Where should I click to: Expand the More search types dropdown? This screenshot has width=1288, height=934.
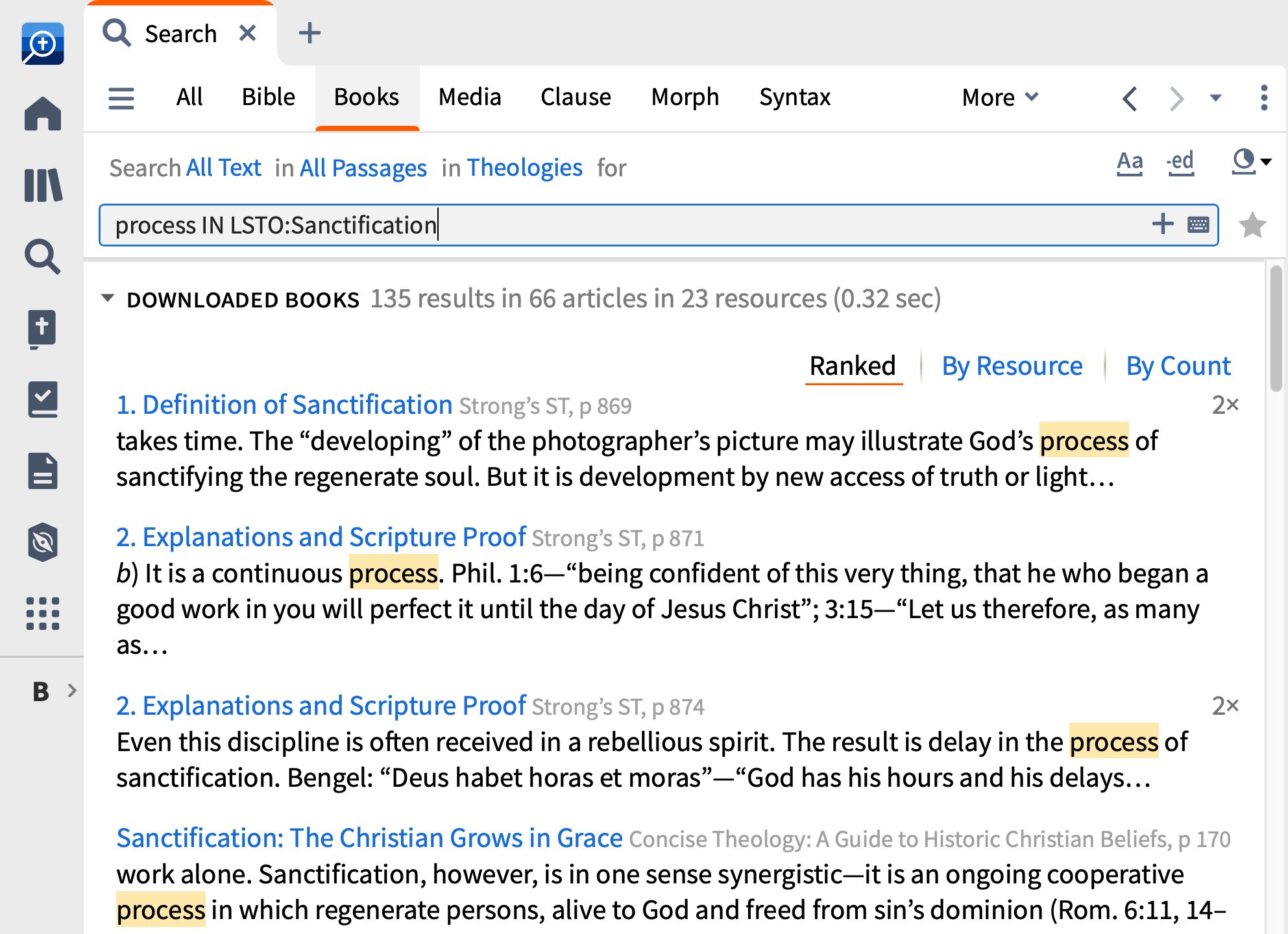(999, 97)
